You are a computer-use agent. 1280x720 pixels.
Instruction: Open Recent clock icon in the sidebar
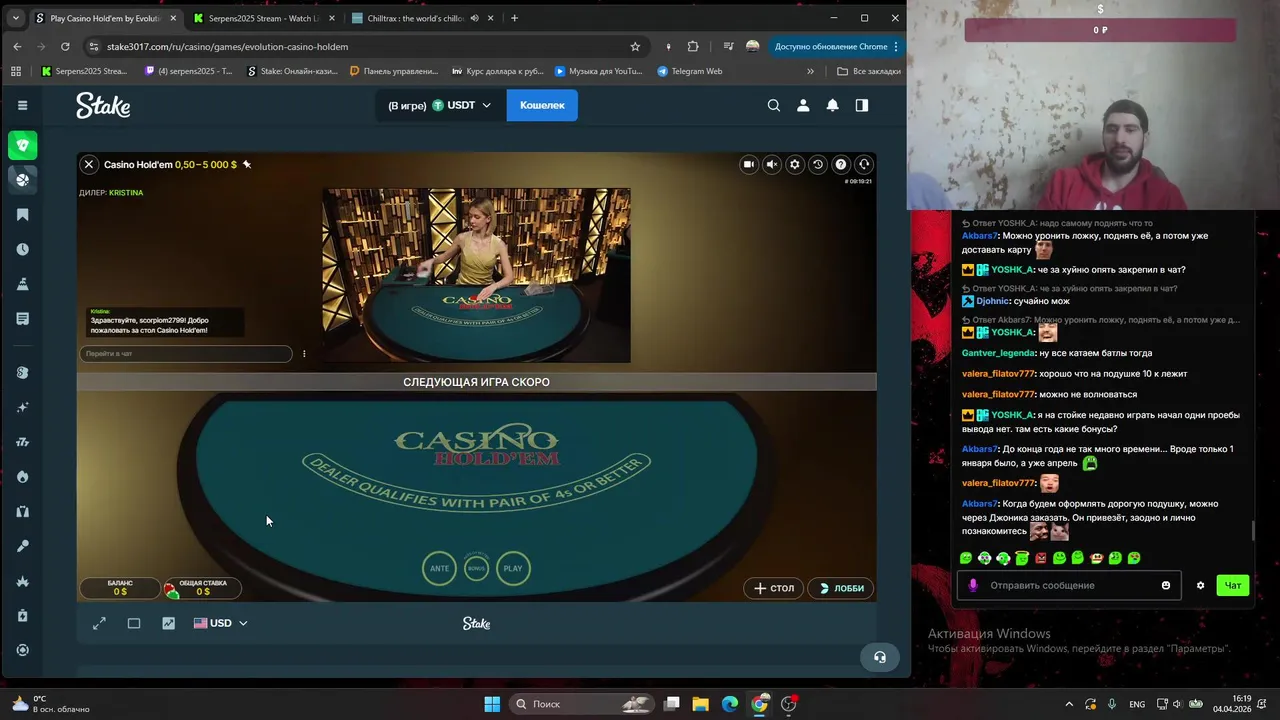pyautogui.click(x=22, y=249)
